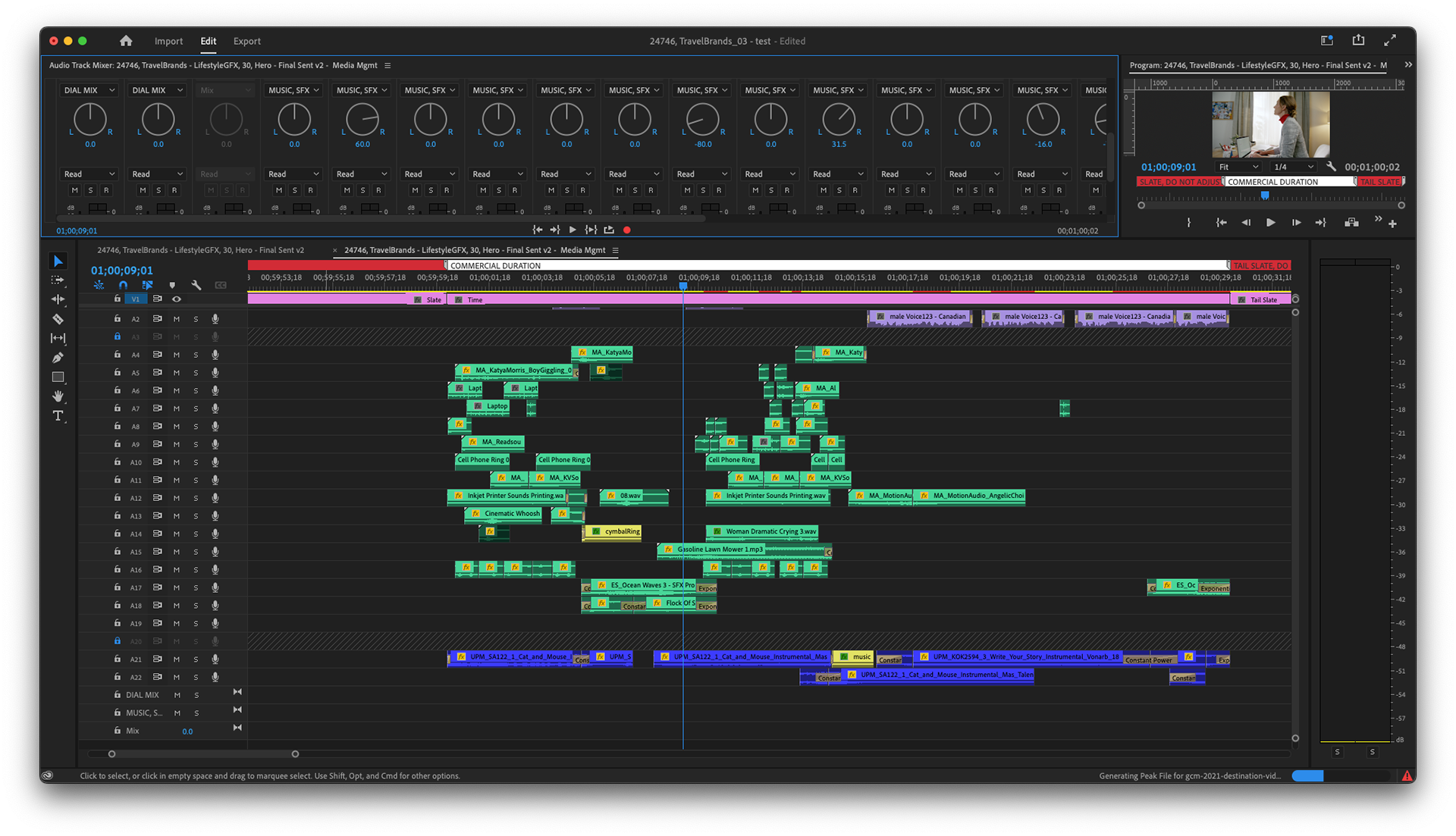Open the Audio Track Mixer panel menu
This screenshot has height=836, width=1456.
(388, 66)
